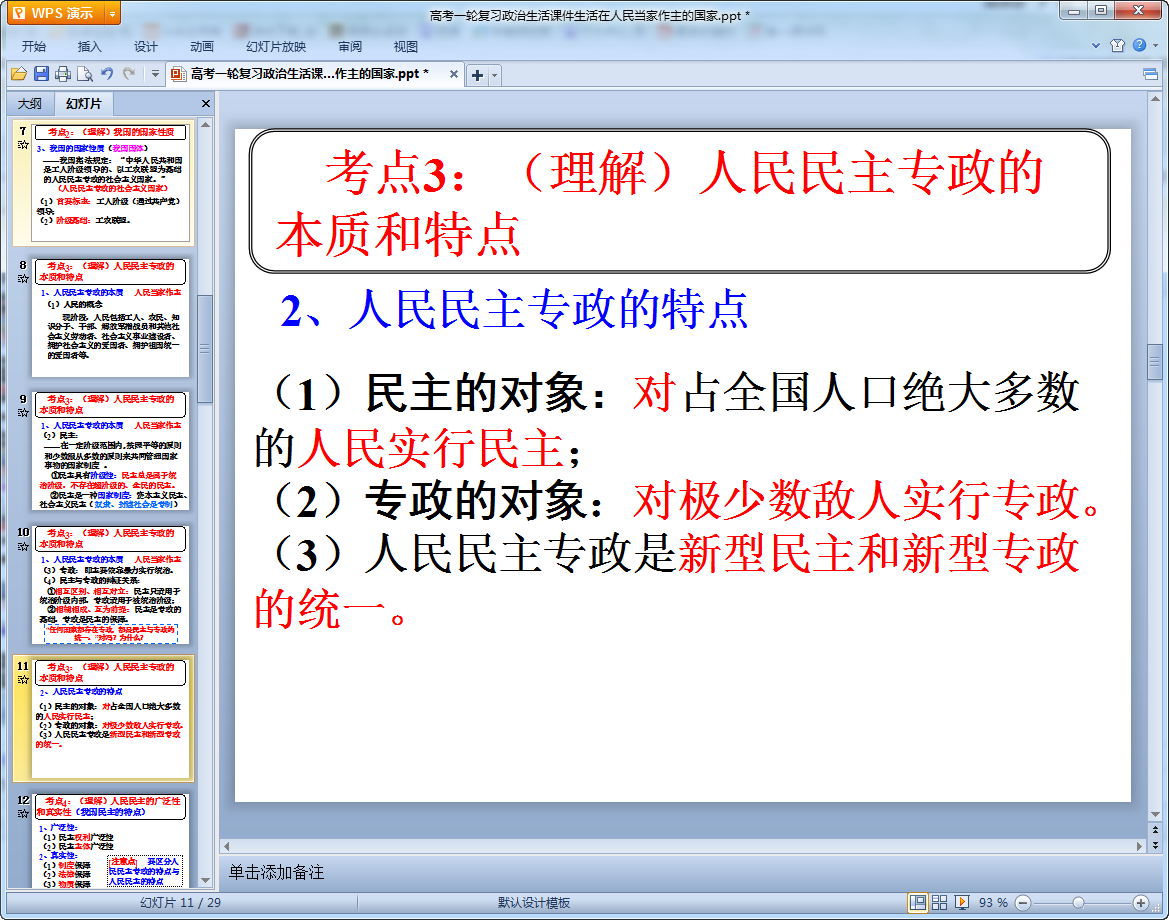Image resolution: width=1169 pixels, height=920 pixels.
Task: Click the Open folder icon in quick toolbar
Action: pos(19,74)
